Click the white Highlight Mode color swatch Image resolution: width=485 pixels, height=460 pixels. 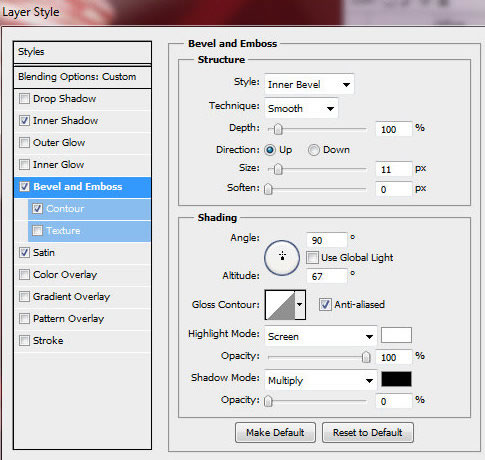click(x=396, y=335)
